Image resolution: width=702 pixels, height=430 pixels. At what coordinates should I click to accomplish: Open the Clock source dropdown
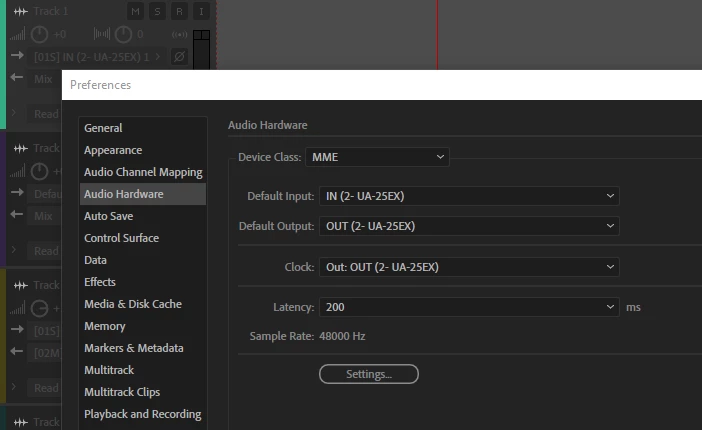pos(469,267)
